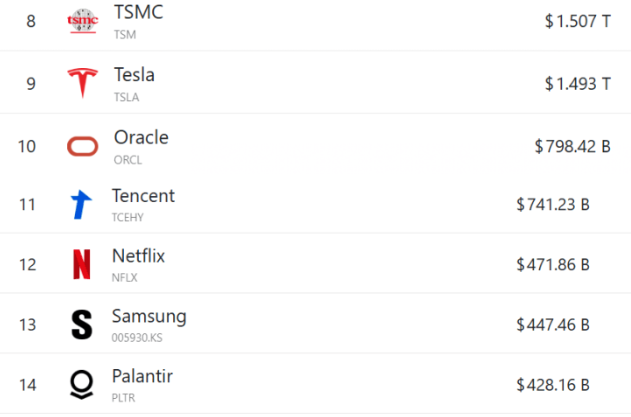Select the Samsung company name
This screenshot has height=417, width=631.
click(149, 316)
